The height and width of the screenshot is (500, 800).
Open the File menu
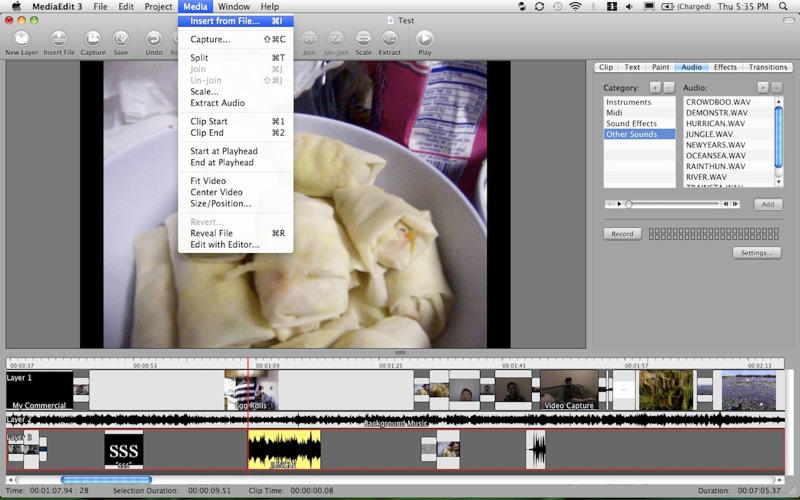101,7
